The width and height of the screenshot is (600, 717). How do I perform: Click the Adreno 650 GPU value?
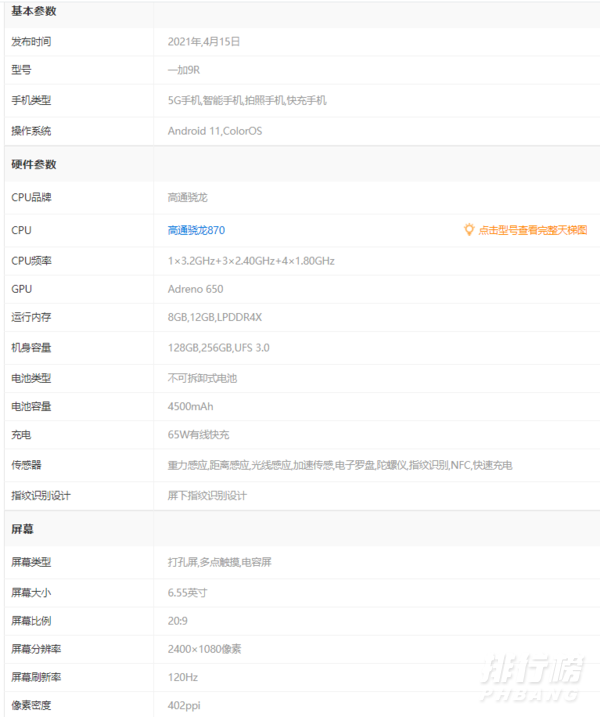pos(195,289)
